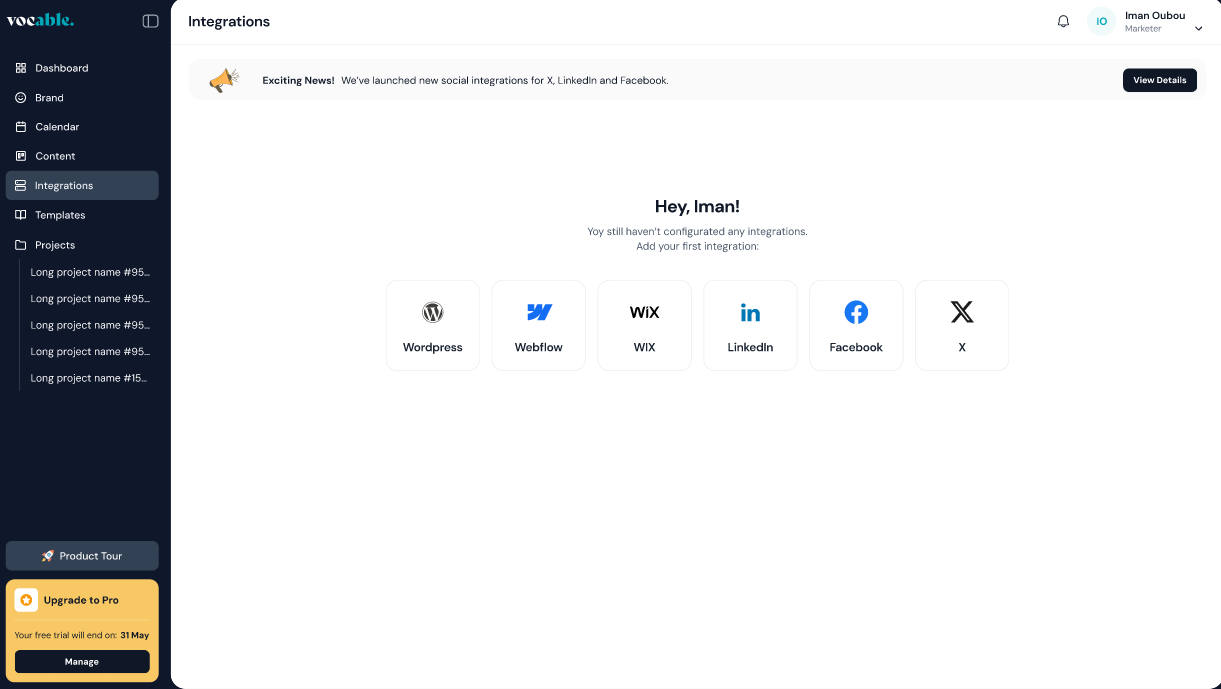Open the Calendar section
This screenshot has width=1221, height=689.
click(x=59, y=126)
